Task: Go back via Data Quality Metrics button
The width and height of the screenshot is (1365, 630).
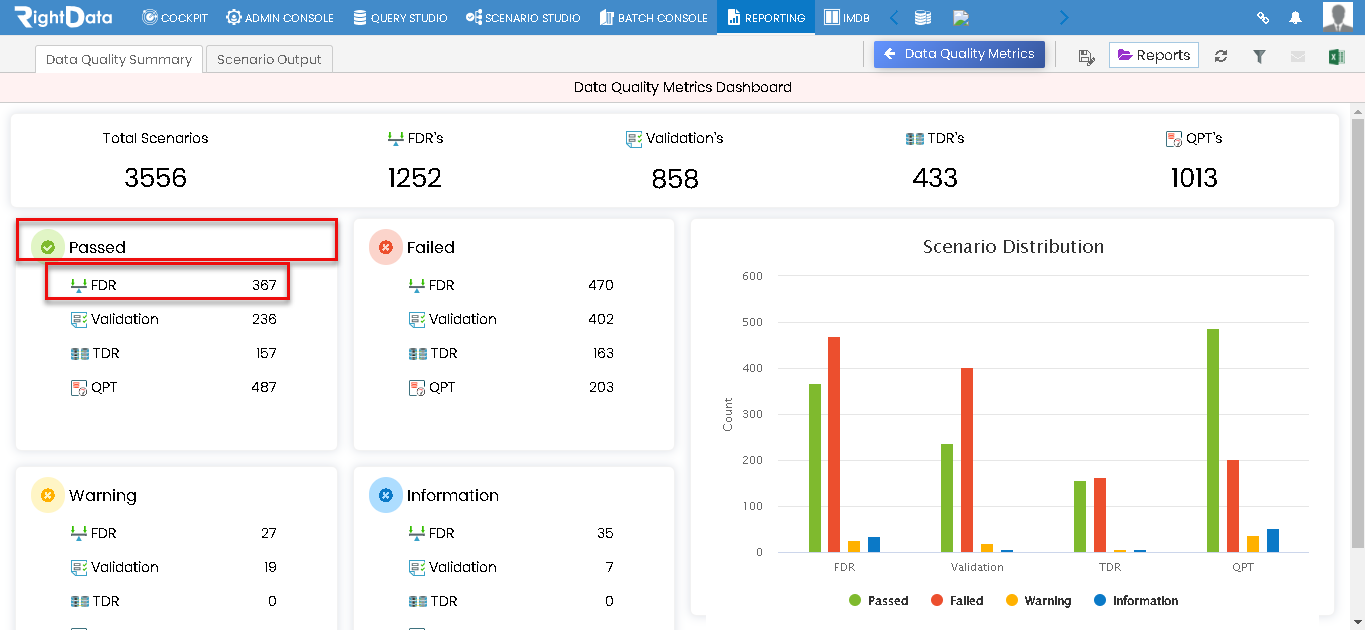Action: pos(960,54)
